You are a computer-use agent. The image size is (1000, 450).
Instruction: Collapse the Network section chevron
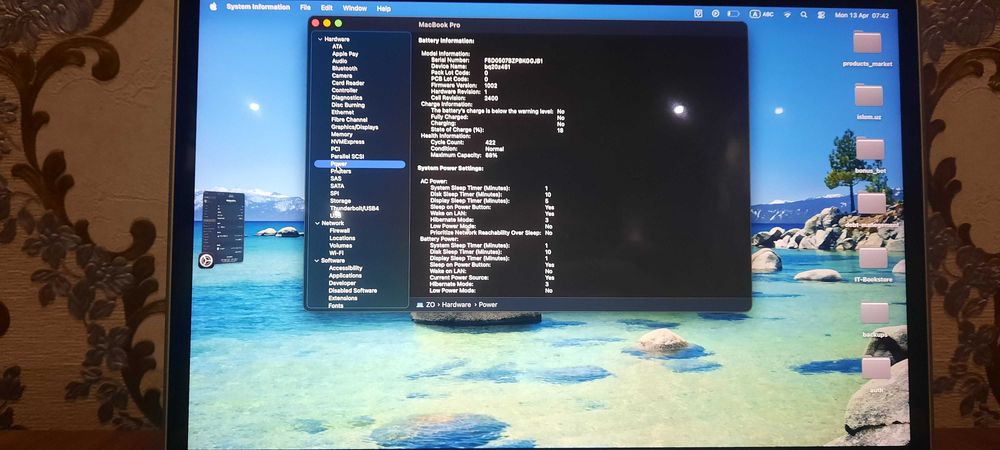[x=317, y=223]
